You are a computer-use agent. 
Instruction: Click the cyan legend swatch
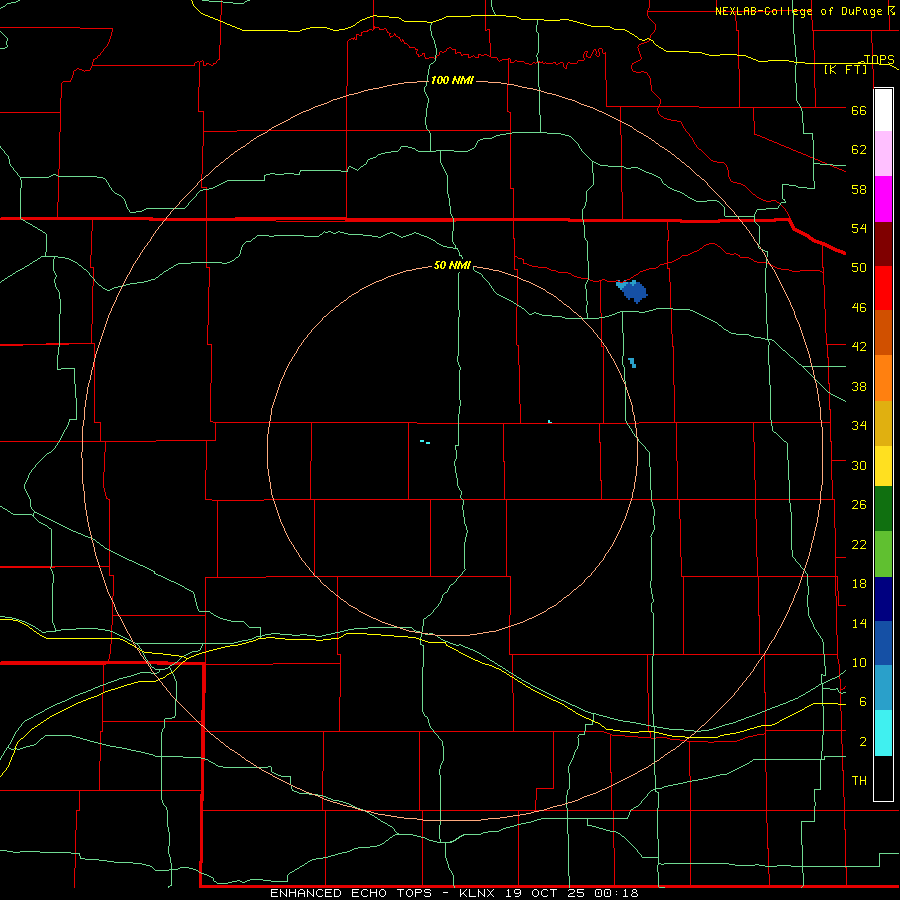pos(883,733)
